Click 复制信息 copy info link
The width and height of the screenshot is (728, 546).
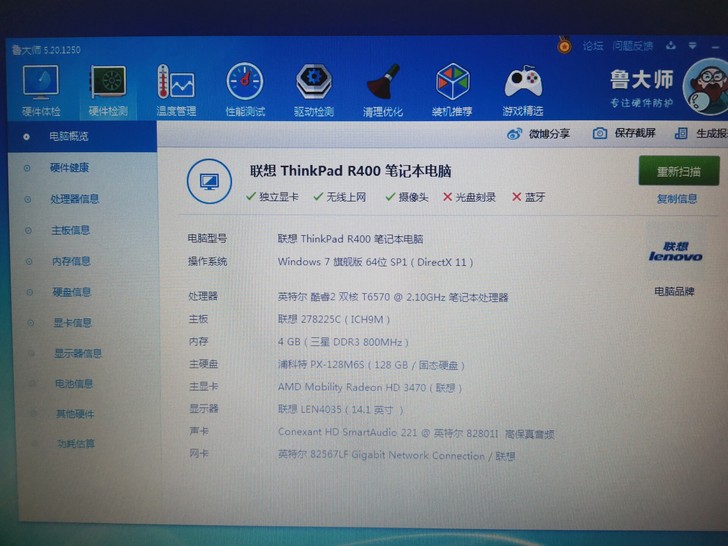tap(677, 199)
